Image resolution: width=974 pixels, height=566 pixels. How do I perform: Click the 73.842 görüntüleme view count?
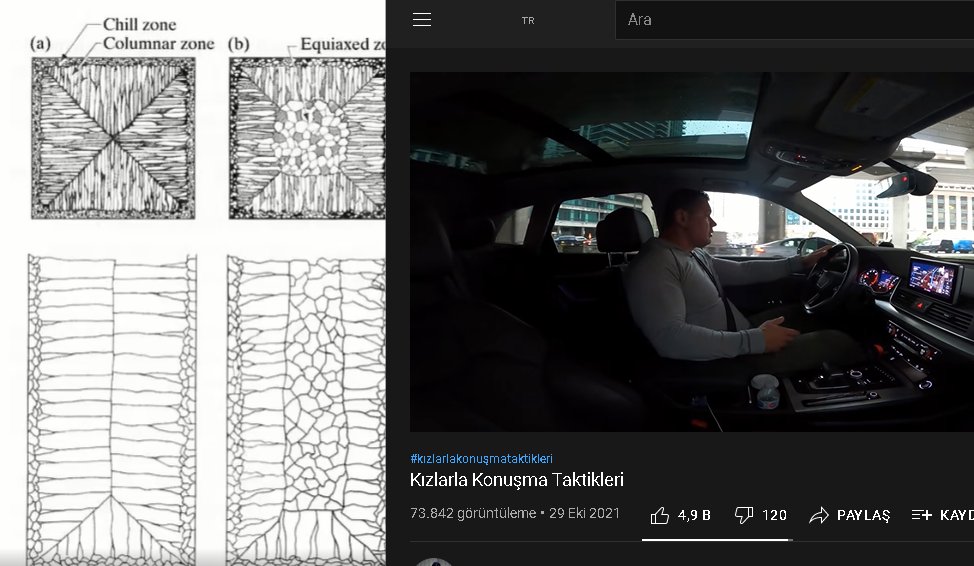(473, 513)
